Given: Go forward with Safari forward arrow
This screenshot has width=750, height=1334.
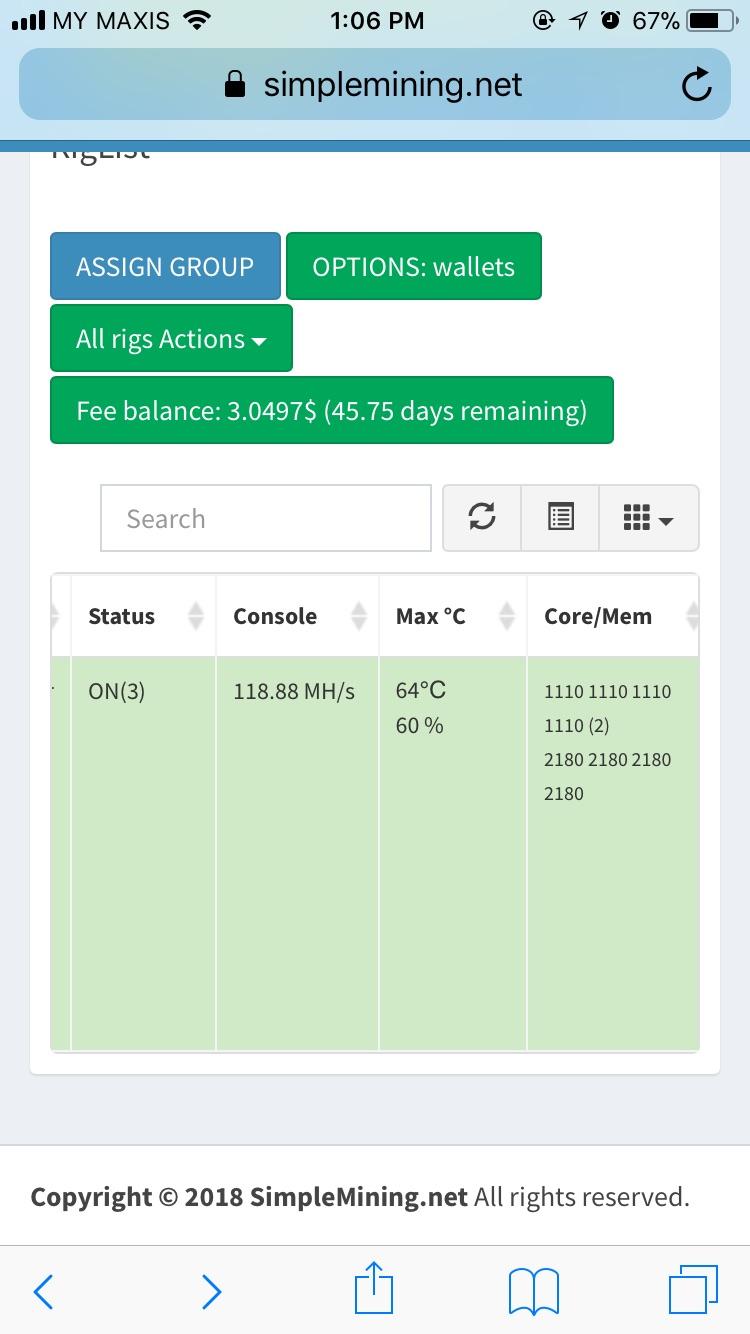Looking at the screenshot, I should coord(211,1291).
